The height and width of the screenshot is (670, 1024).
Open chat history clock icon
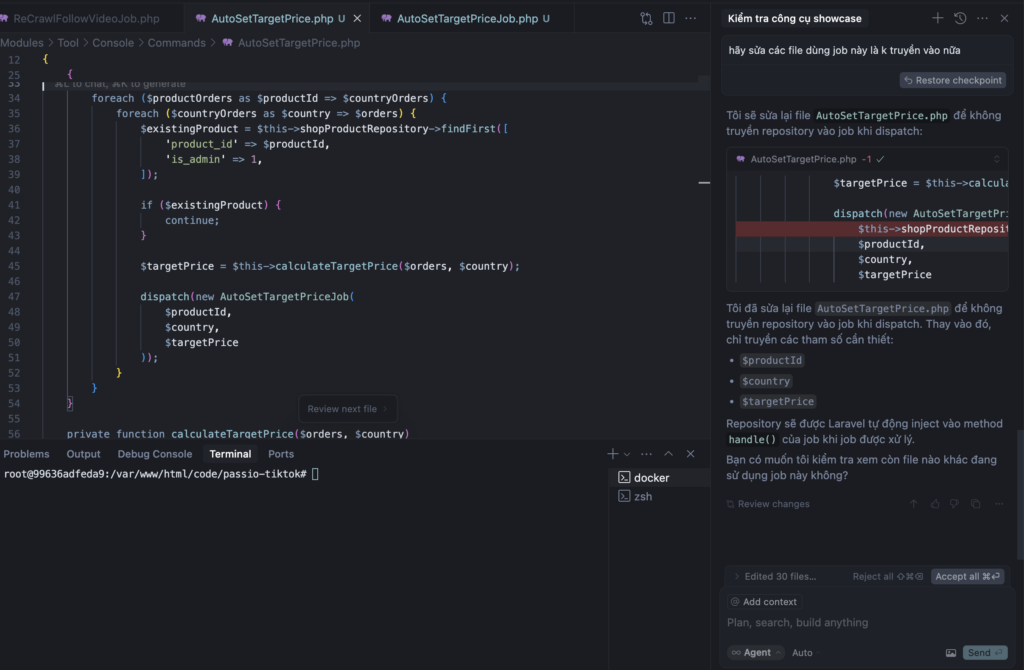pyautogui.click(x=960, y=18)
